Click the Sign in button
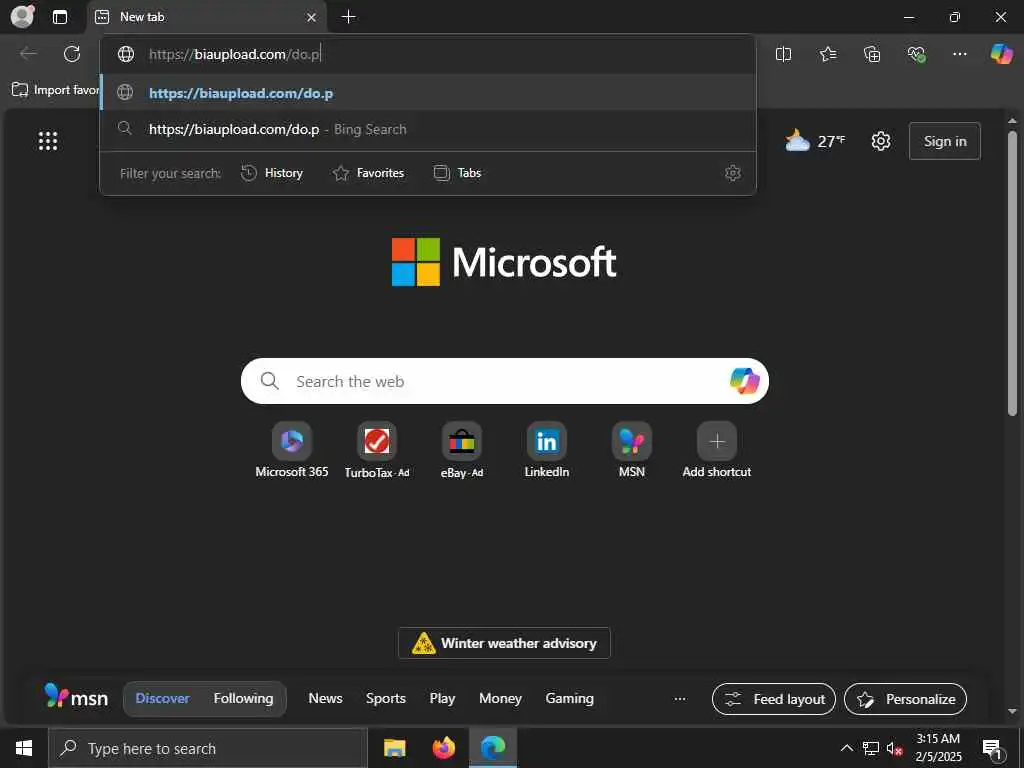1024x768 pixels. coord(944,141)
